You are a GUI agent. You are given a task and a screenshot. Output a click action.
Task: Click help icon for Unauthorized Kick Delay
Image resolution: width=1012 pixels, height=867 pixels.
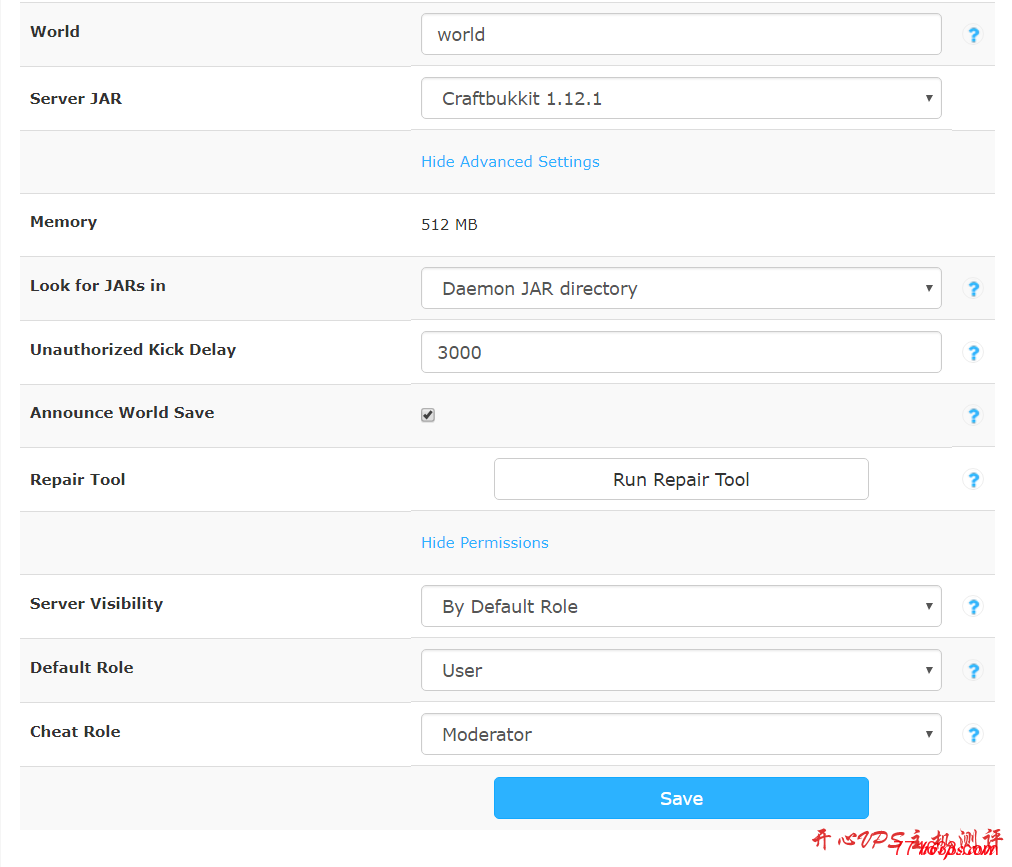click(972, 353)
